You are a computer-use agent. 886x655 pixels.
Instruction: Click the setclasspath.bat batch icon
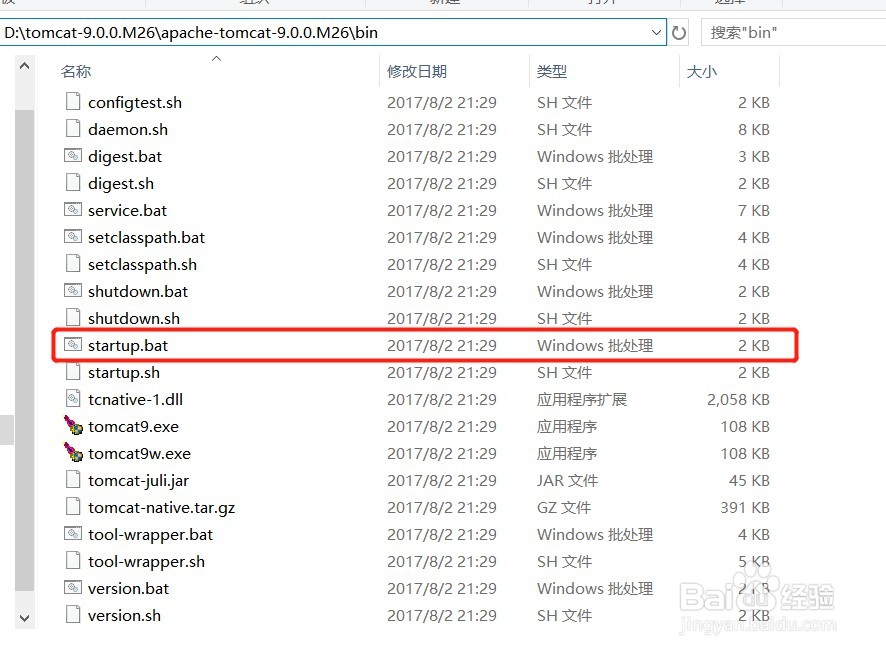tap(73, 237)
